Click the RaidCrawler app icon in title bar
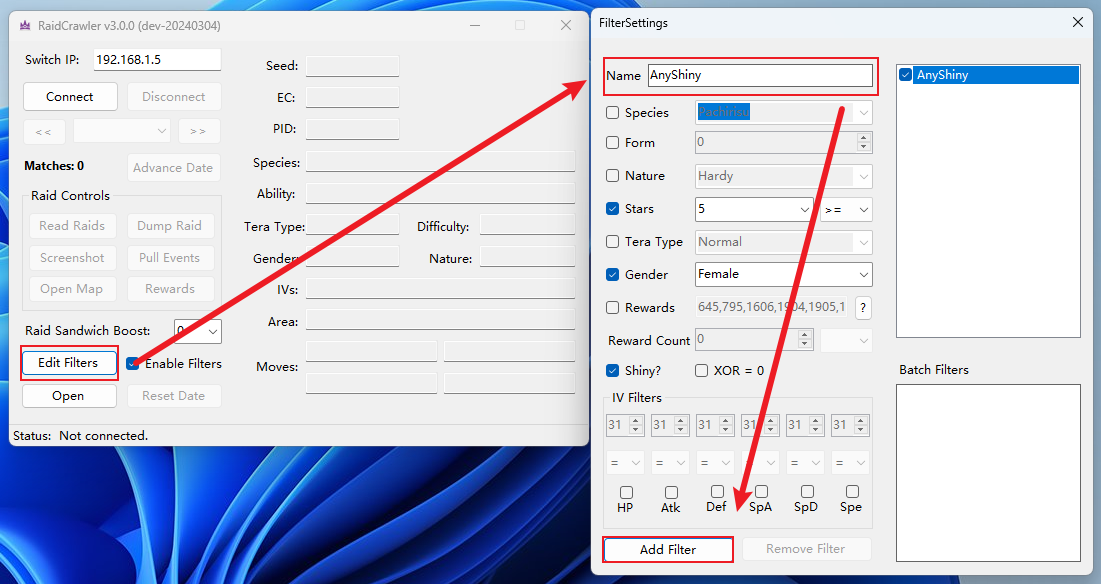This screenshot has height=584, width=1101. (25, 25)
